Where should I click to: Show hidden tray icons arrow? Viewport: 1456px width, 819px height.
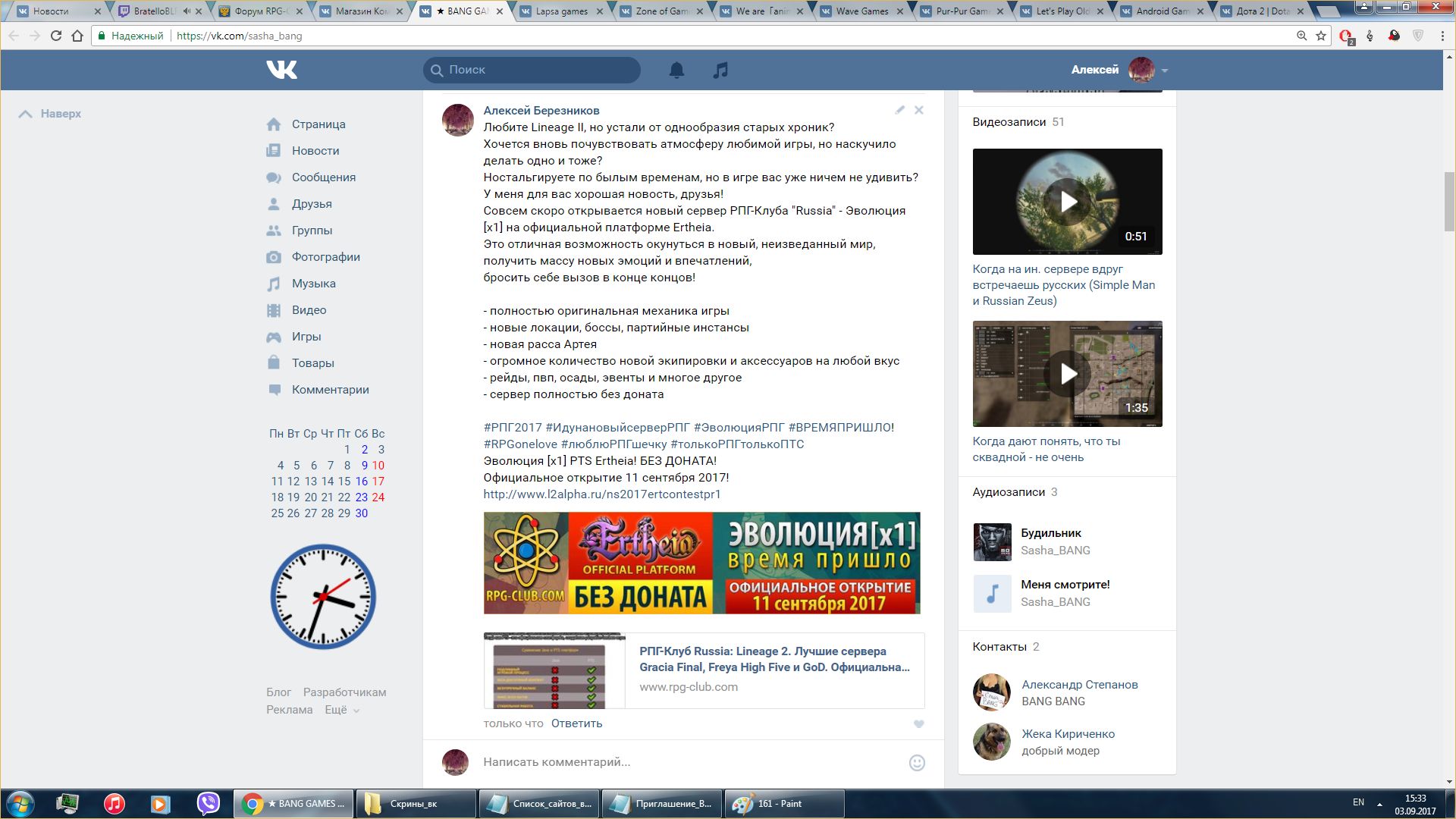(1379, 804)
